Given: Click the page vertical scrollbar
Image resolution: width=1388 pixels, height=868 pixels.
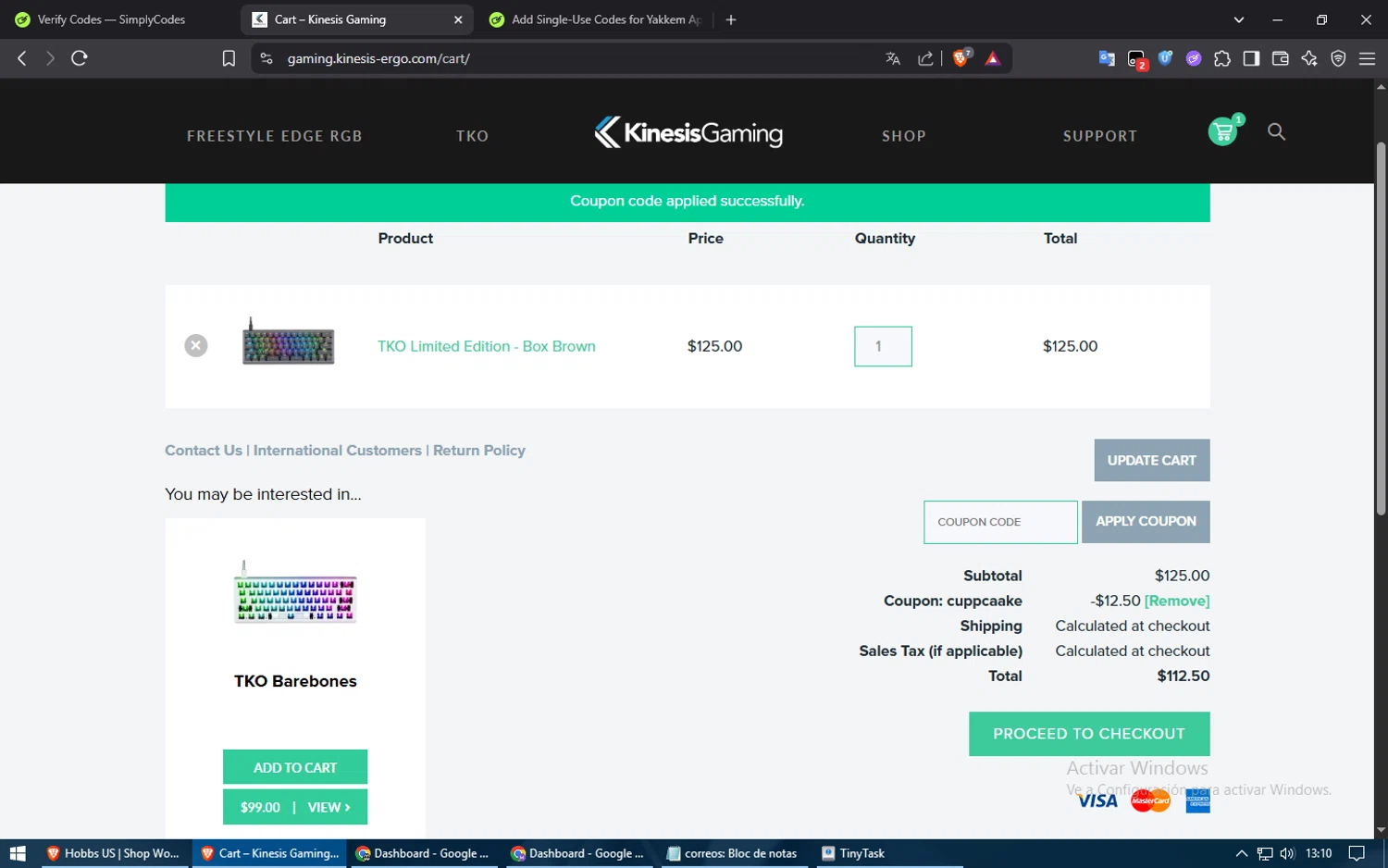Looking at the screenshot, I should (1381, 329).
